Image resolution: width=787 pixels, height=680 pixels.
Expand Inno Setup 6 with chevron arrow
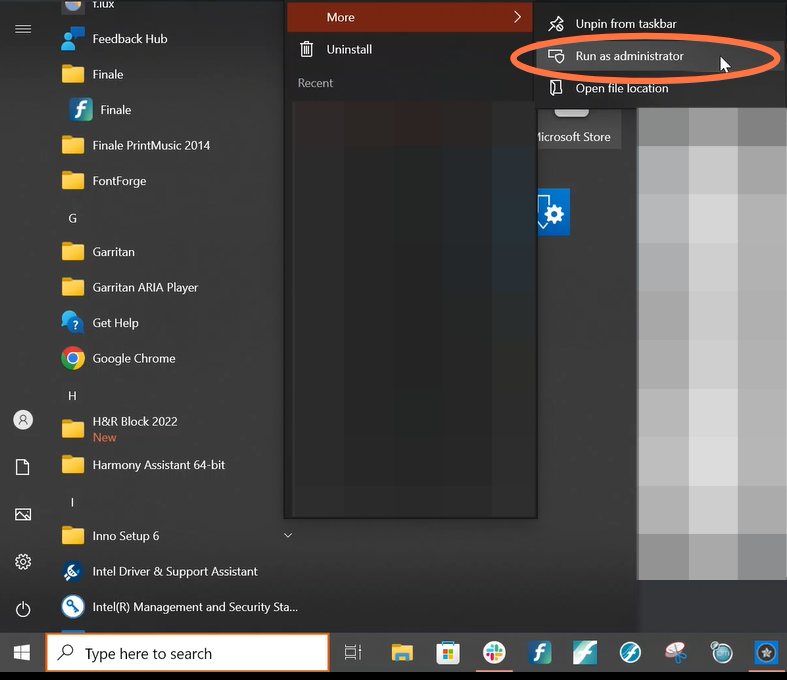tap(288, 535)
